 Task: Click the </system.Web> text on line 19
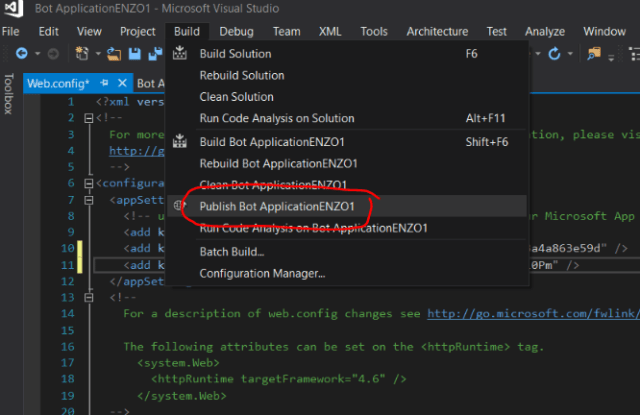(x=182, y=396)
